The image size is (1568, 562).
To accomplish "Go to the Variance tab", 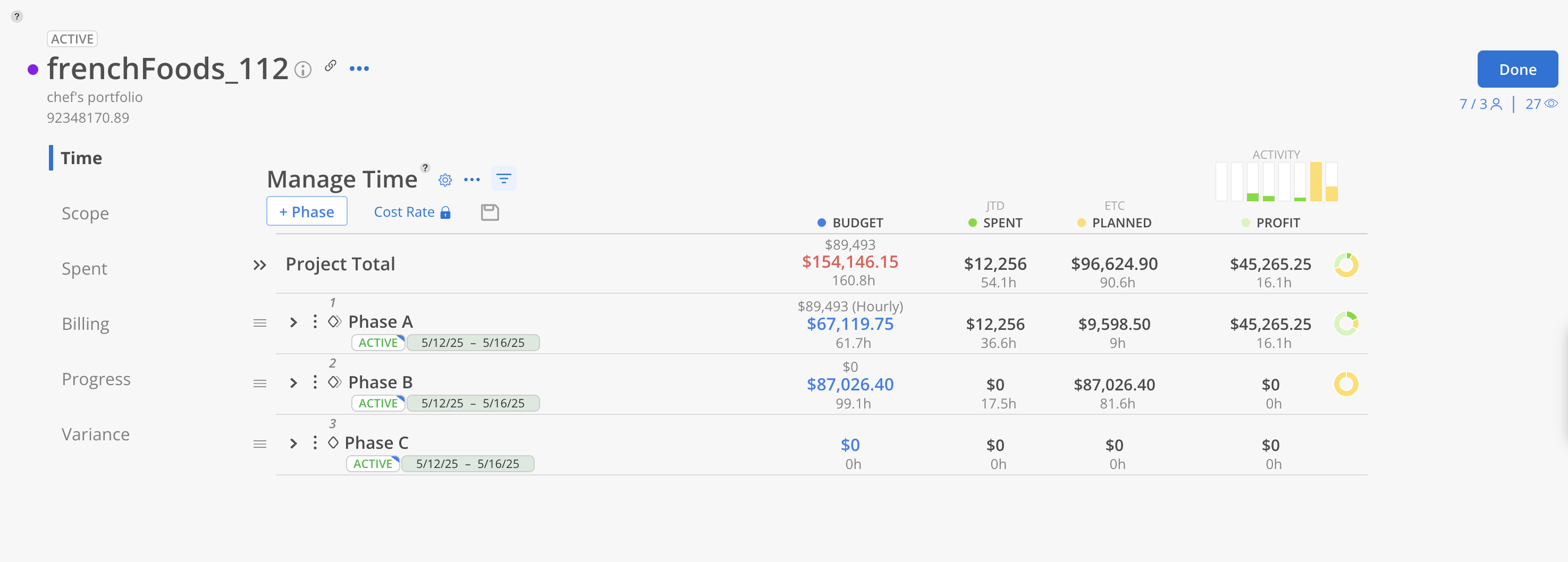I will coord(96,435).
